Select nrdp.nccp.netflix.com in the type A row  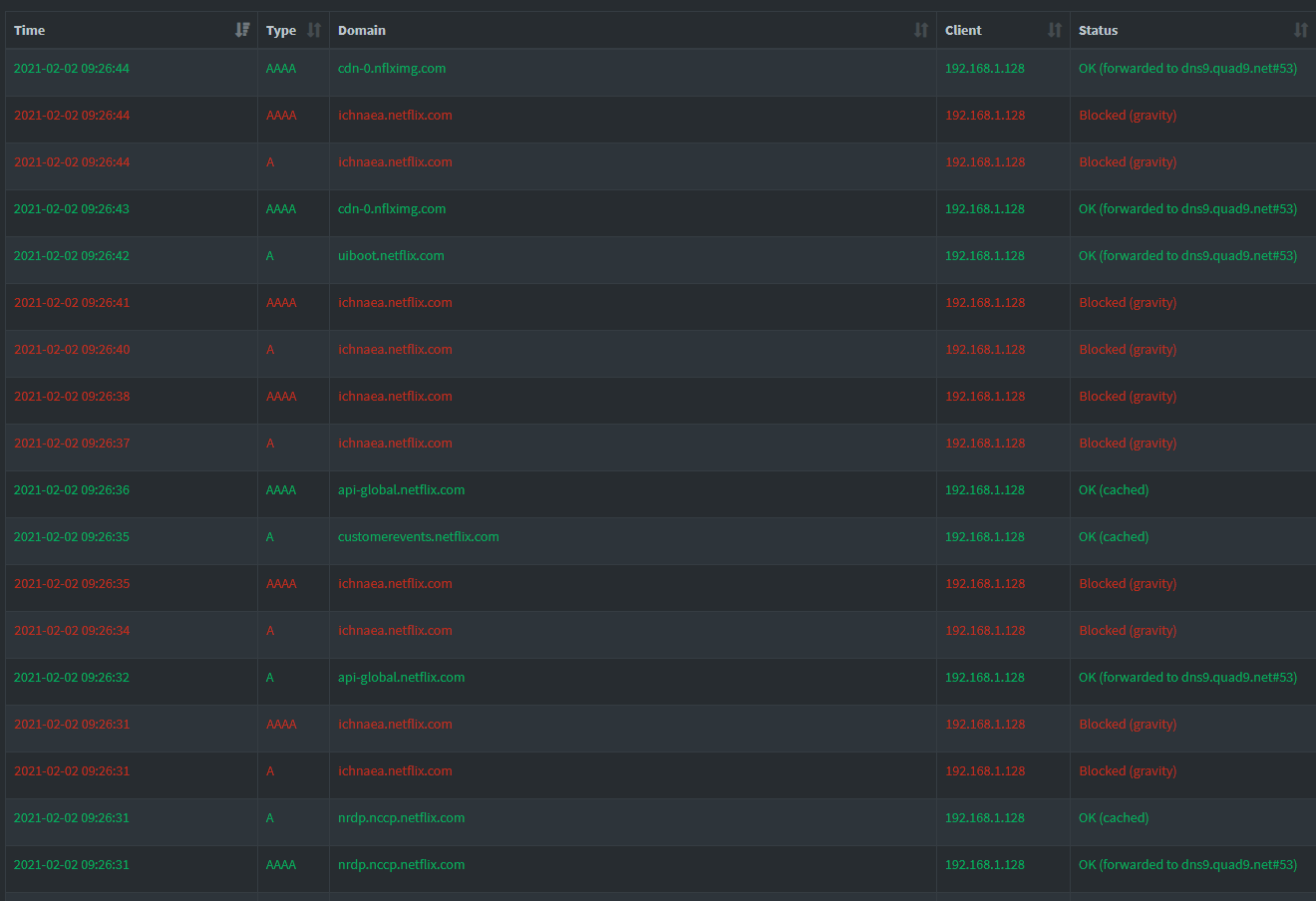pyautogui.click(x=401, y=818)
